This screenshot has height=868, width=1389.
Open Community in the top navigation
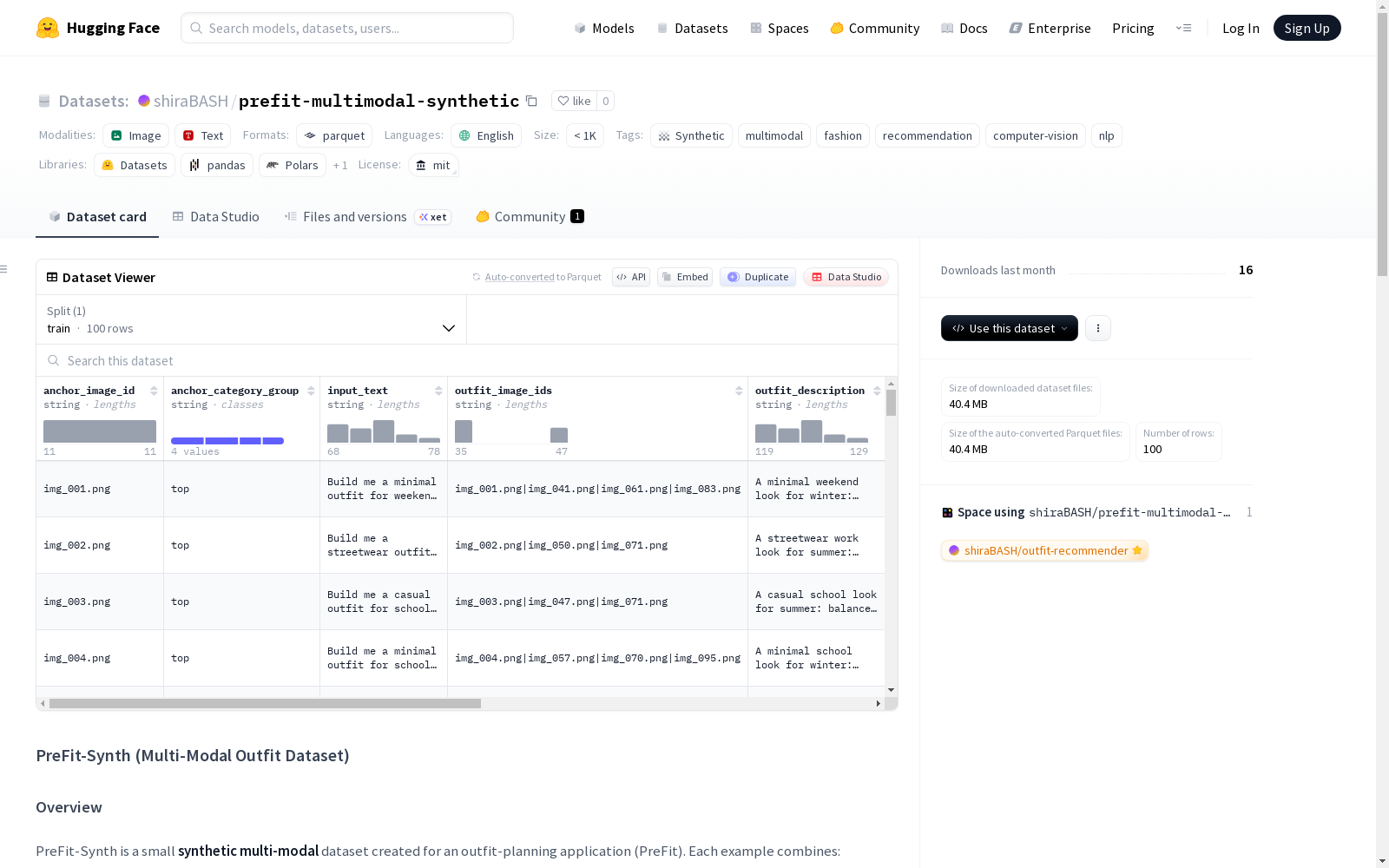pos(875,28)
